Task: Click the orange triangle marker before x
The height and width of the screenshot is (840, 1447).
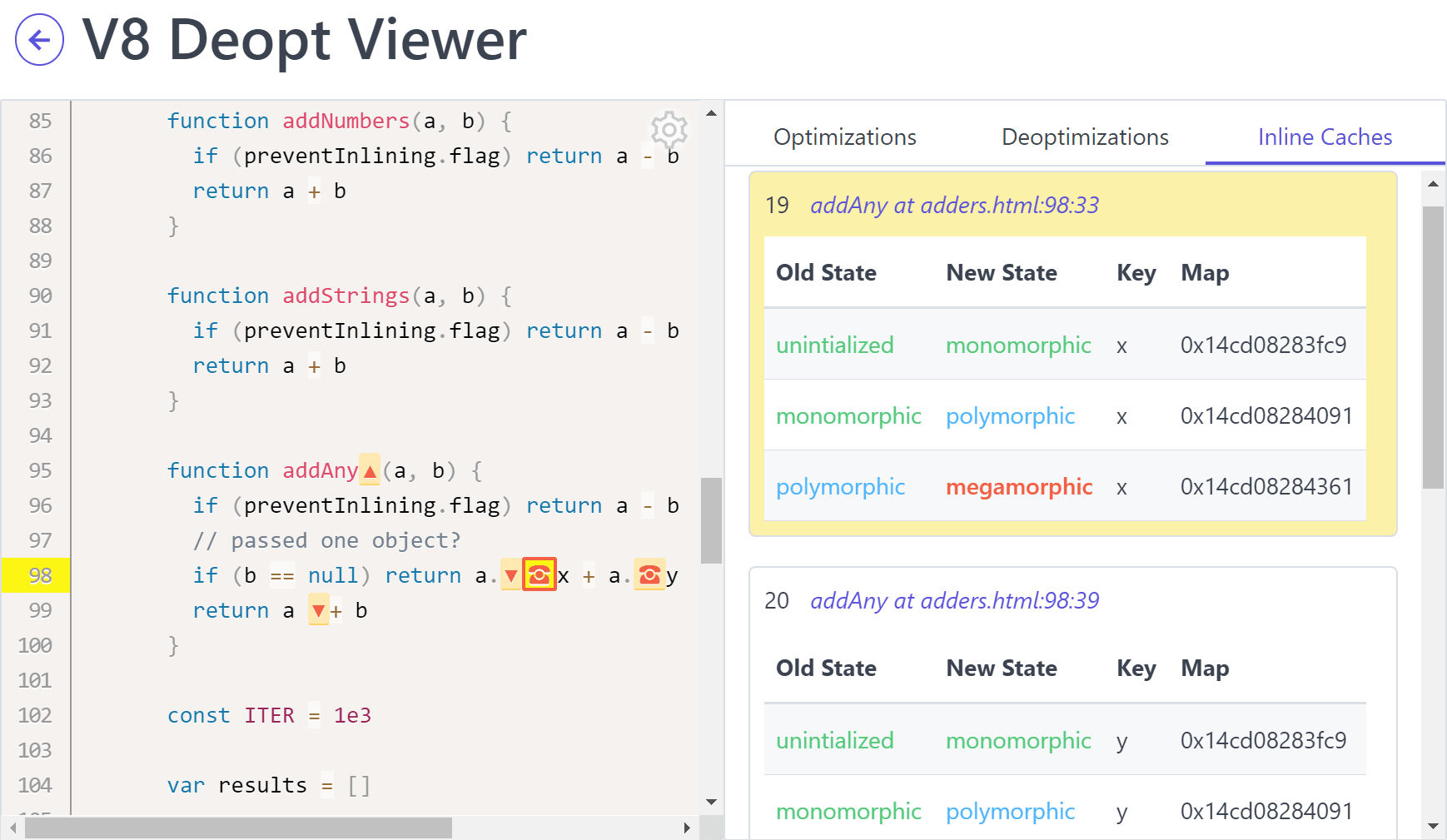Action: pos(510,574)
